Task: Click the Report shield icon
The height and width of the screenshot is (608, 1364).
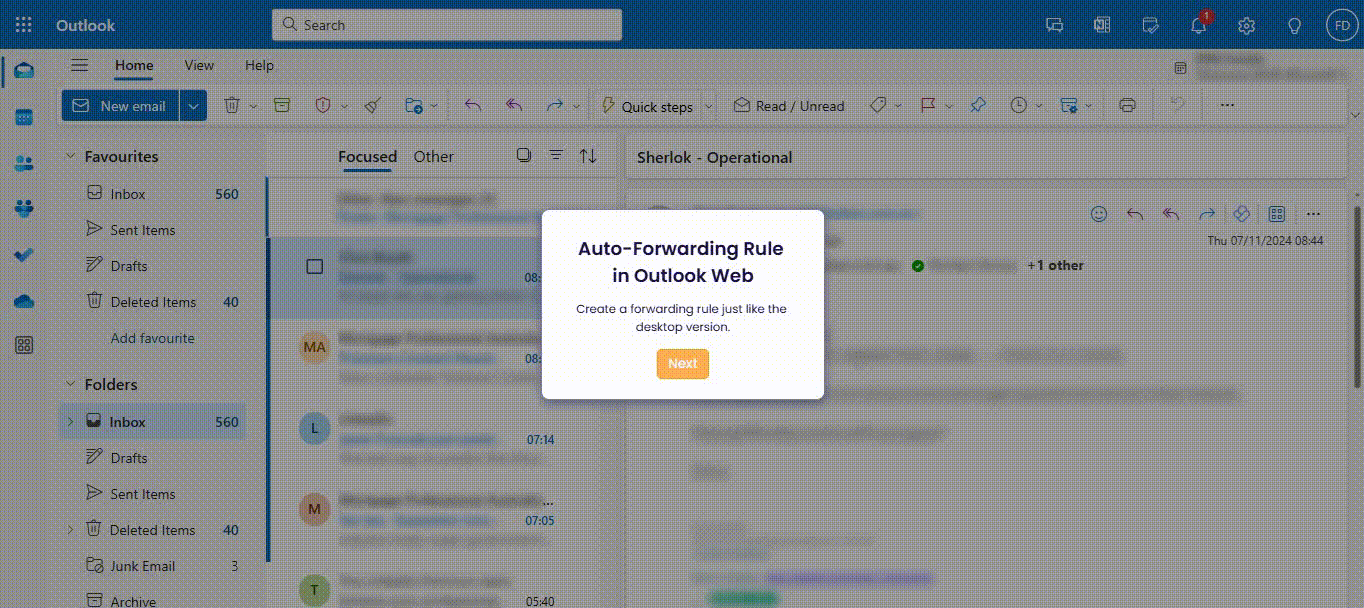Action: coord(322,105)
